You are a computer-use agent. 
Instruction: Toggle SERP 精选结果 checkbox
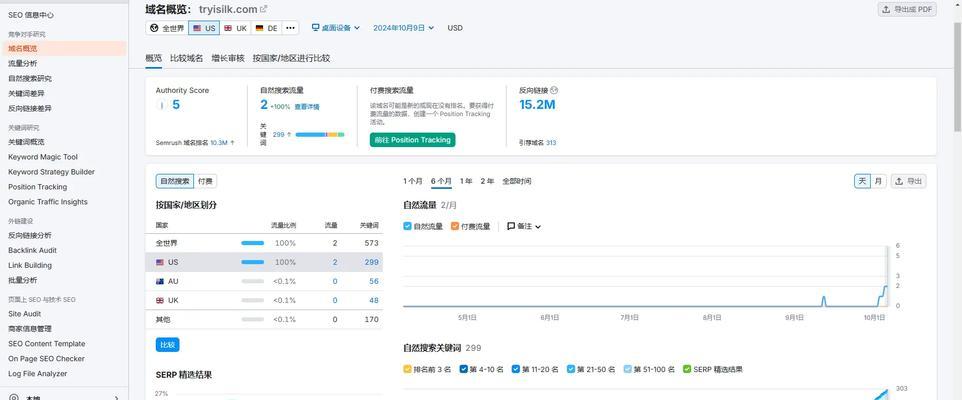click(x=687, y=369)
